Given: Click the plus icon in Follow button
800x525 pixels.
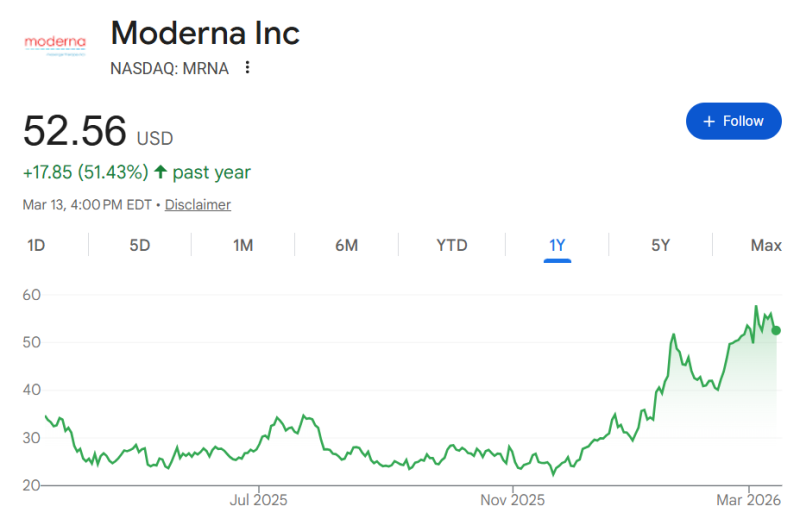Looking at the screenshot, I should [709, 121].
